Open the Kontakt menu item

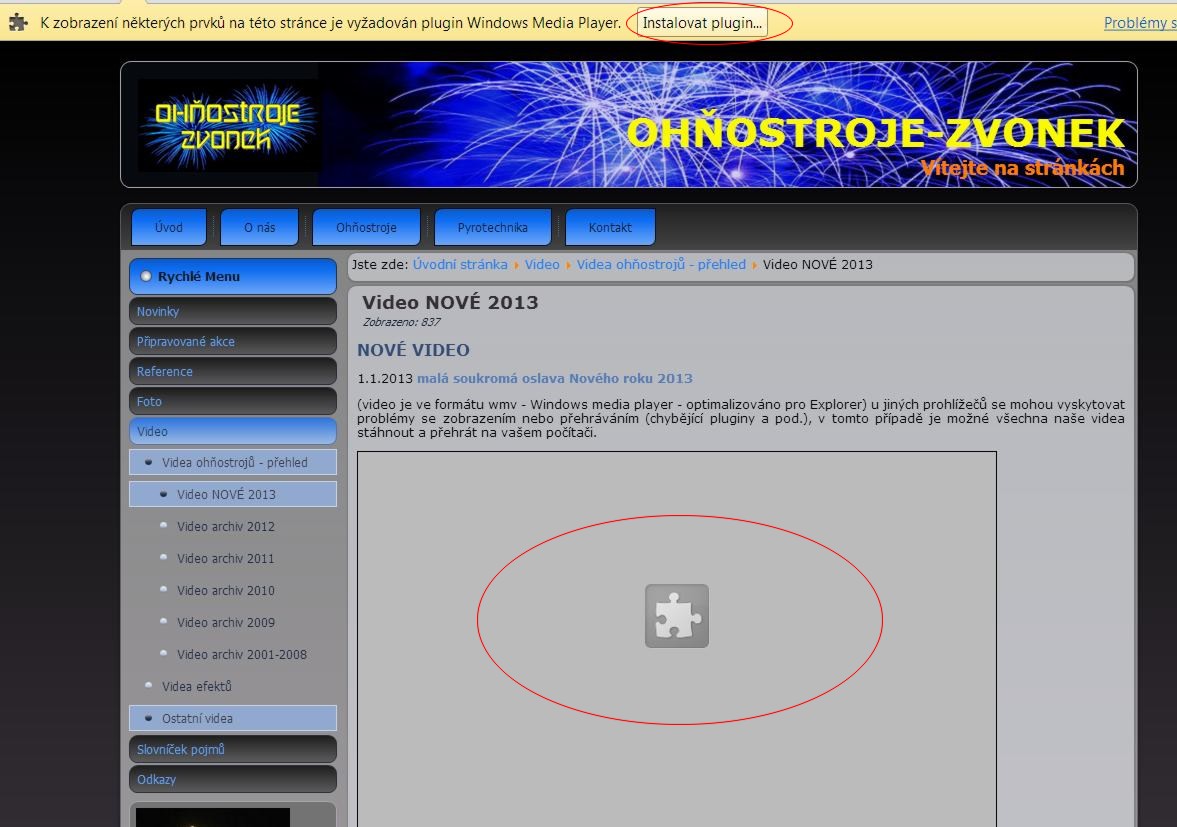coord(610,227)
